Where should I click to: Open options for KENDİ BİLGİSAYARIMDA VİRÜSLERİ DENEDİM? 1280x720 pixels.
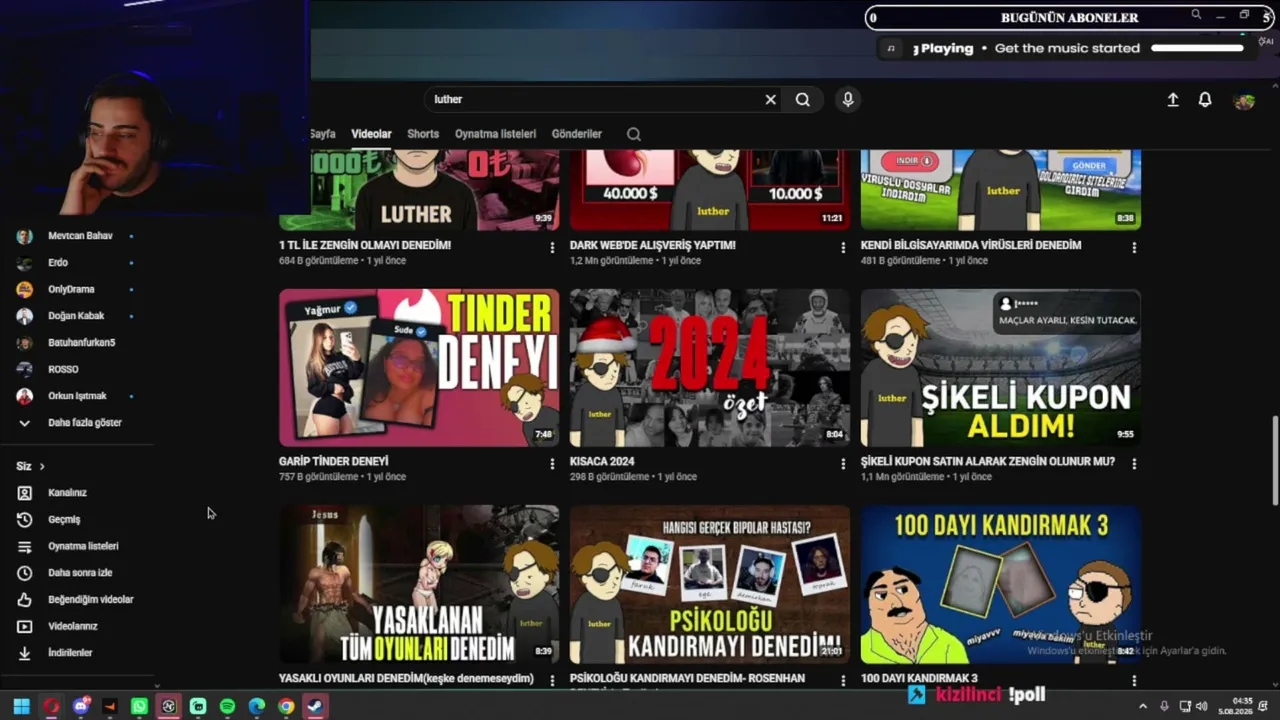[1134, 247]
